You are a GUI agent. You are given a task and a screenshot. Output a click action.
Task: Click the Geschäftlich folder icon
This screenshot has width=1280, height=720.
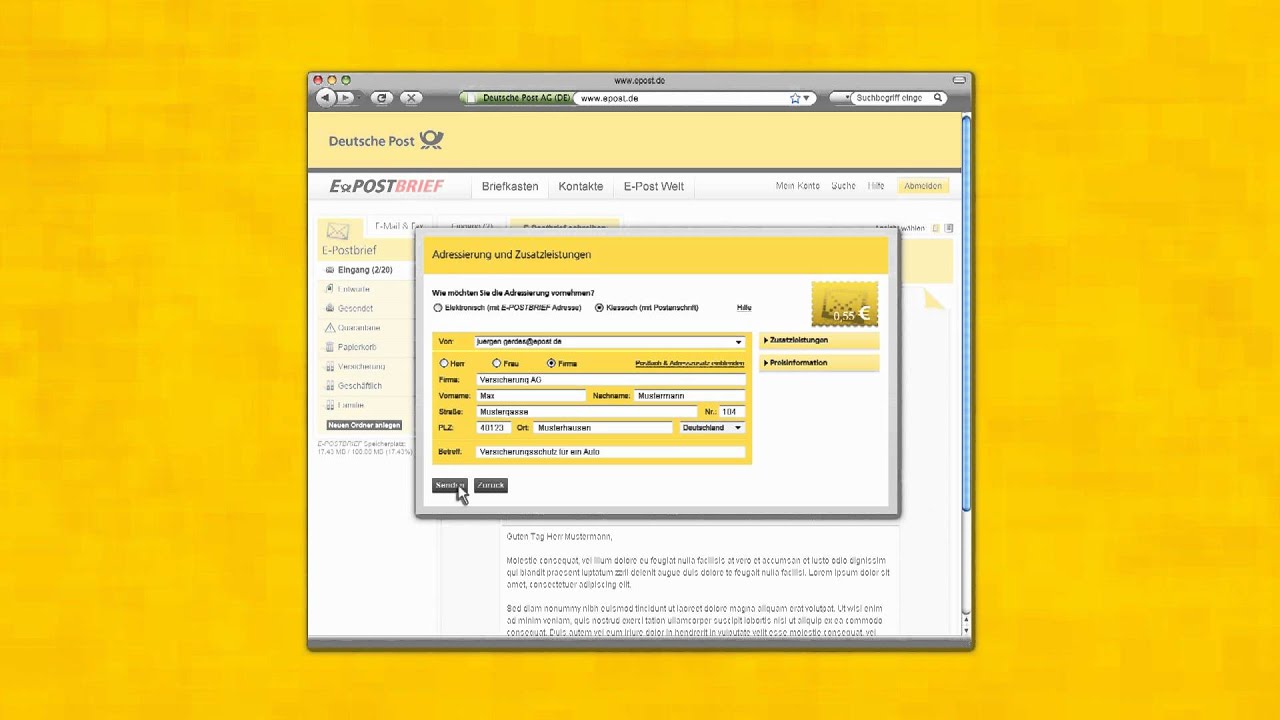tap(330, 386)
